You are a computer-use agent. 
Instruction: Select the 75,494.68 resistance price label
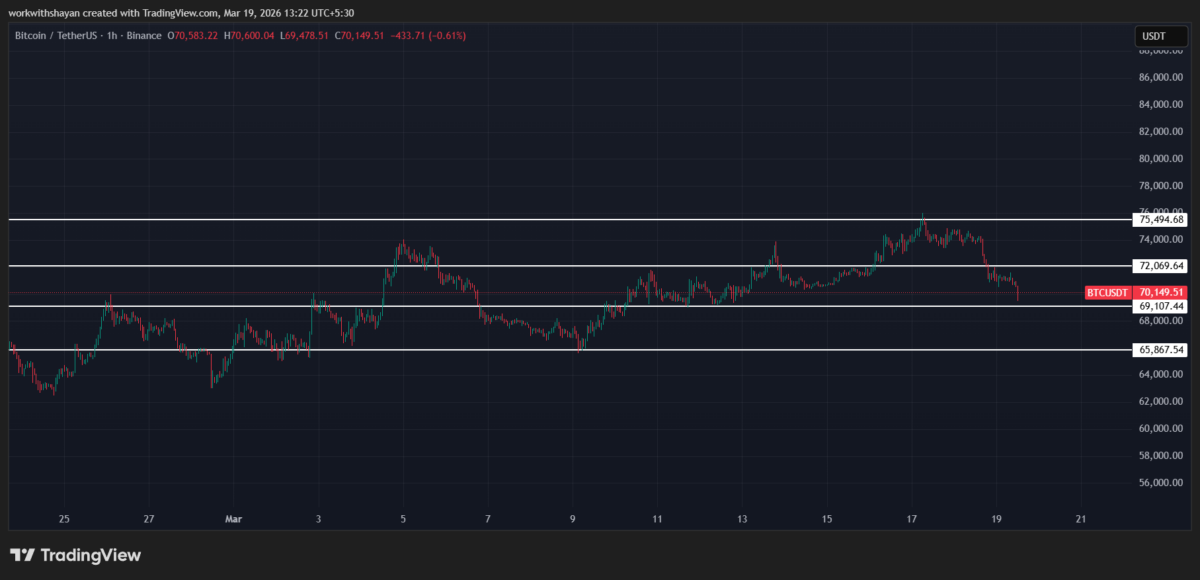1160,219
